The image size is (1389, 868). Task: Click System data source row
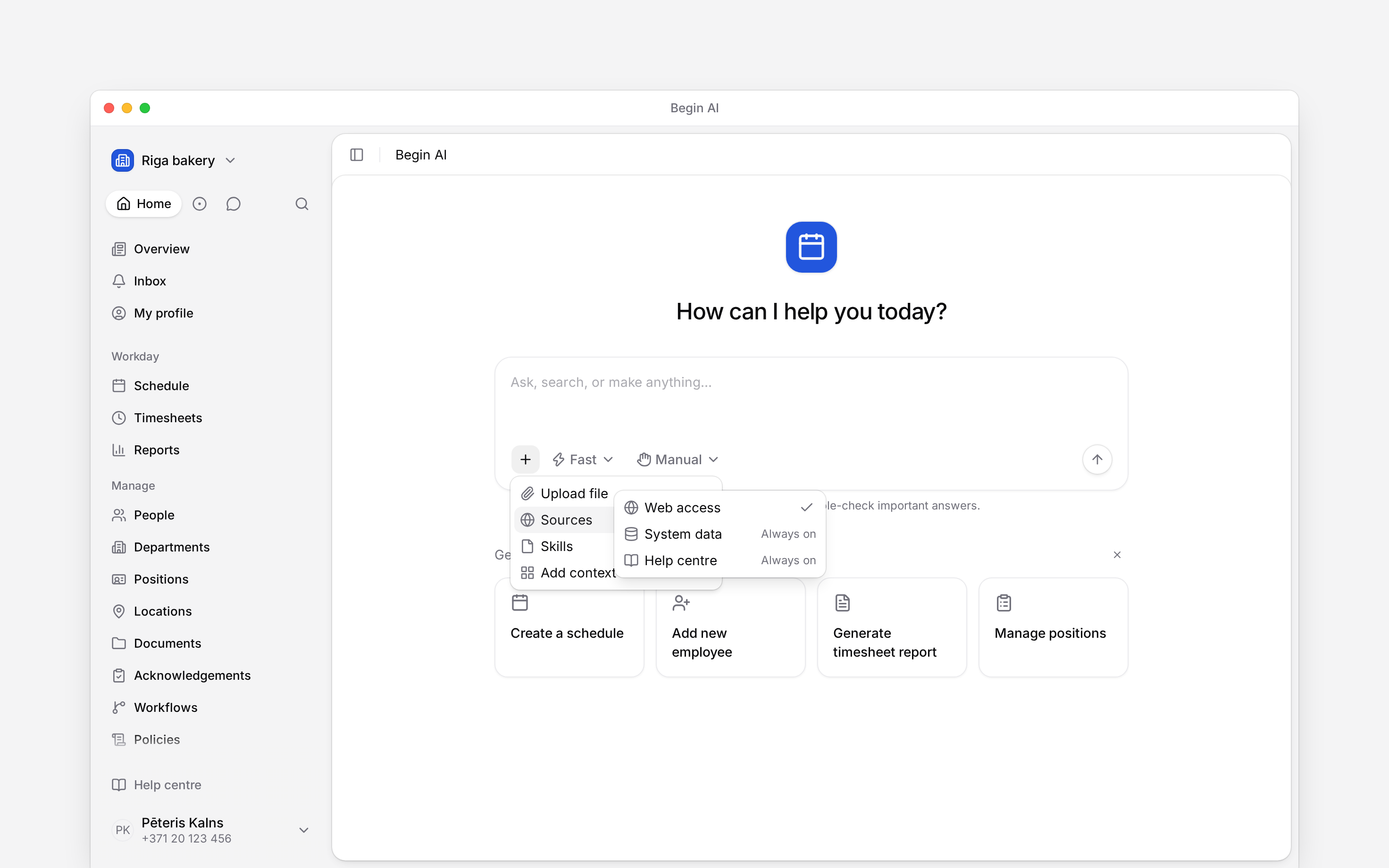click(x=720, y=534)
